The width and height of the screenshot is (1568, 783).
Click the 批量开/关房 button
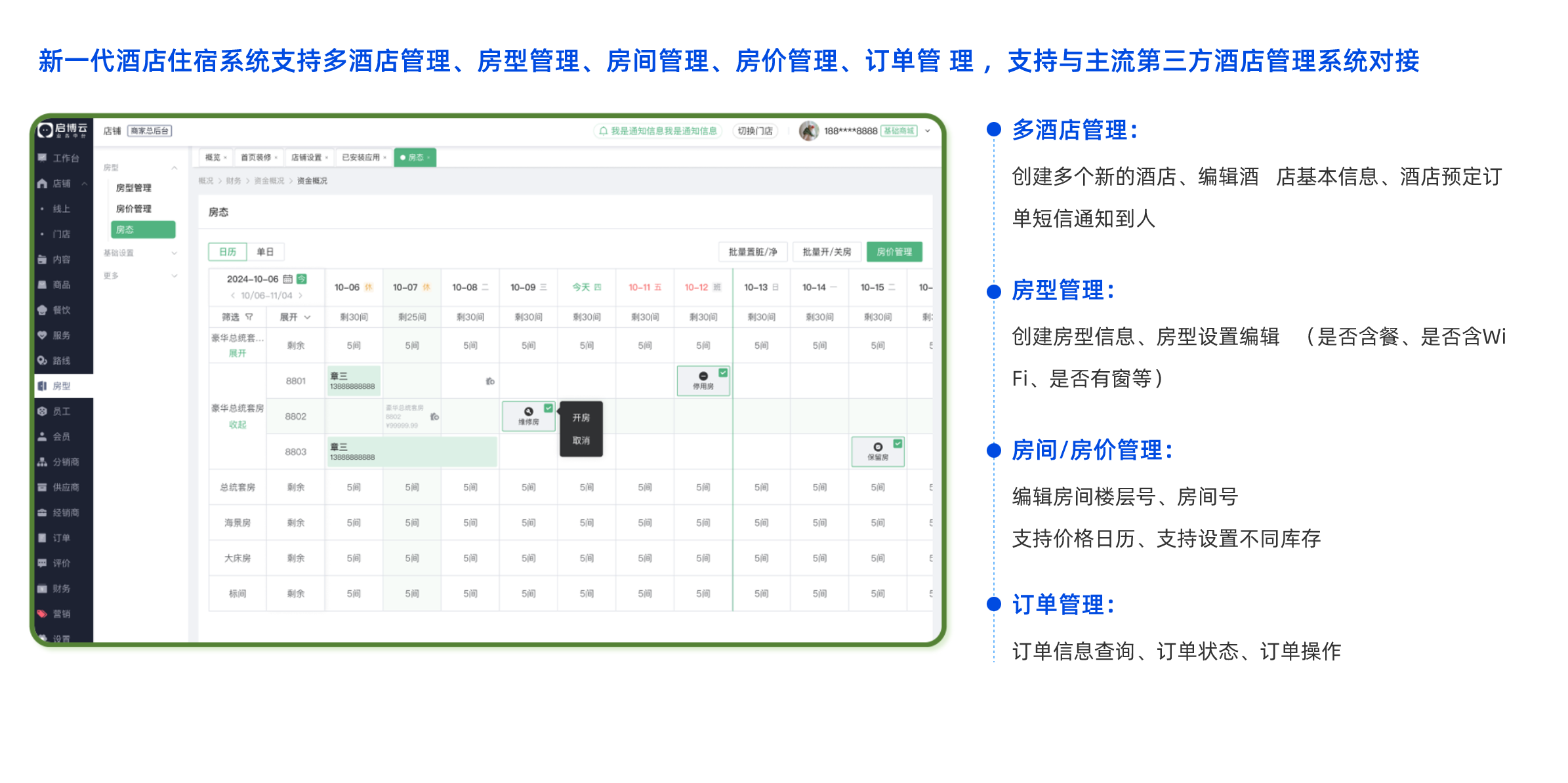point(827,252)
